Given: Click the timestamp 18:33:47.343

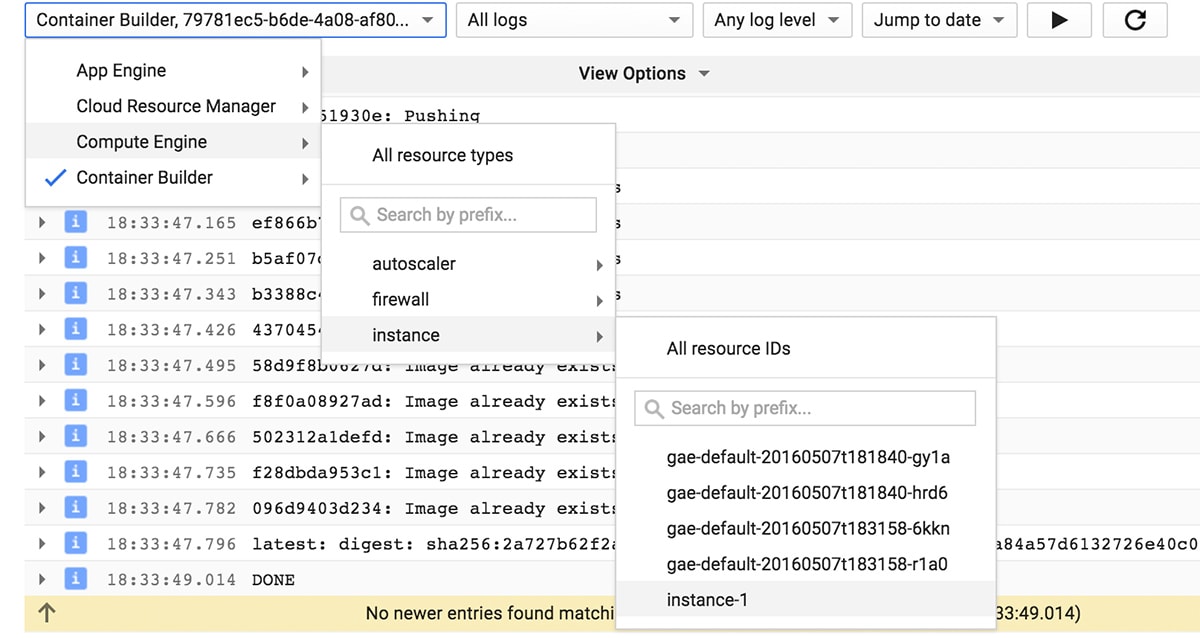Looking at the screenshot, I should pos(172,294).
